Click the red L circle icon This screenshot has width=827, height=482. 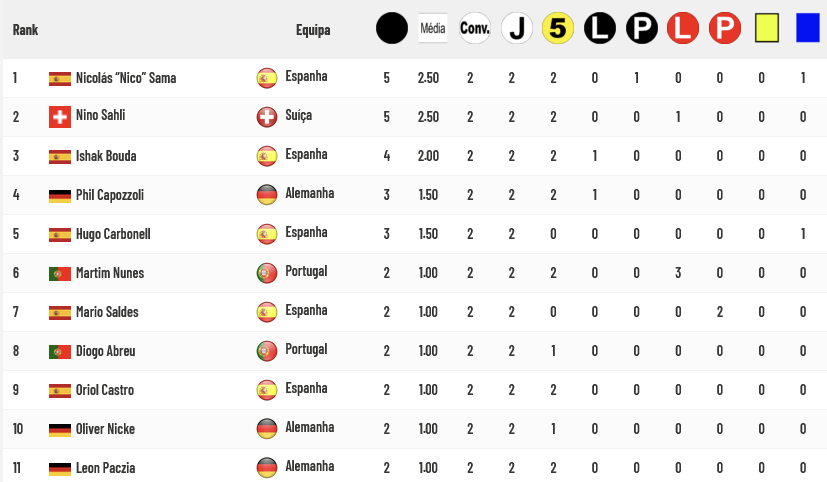pos(683,28)
